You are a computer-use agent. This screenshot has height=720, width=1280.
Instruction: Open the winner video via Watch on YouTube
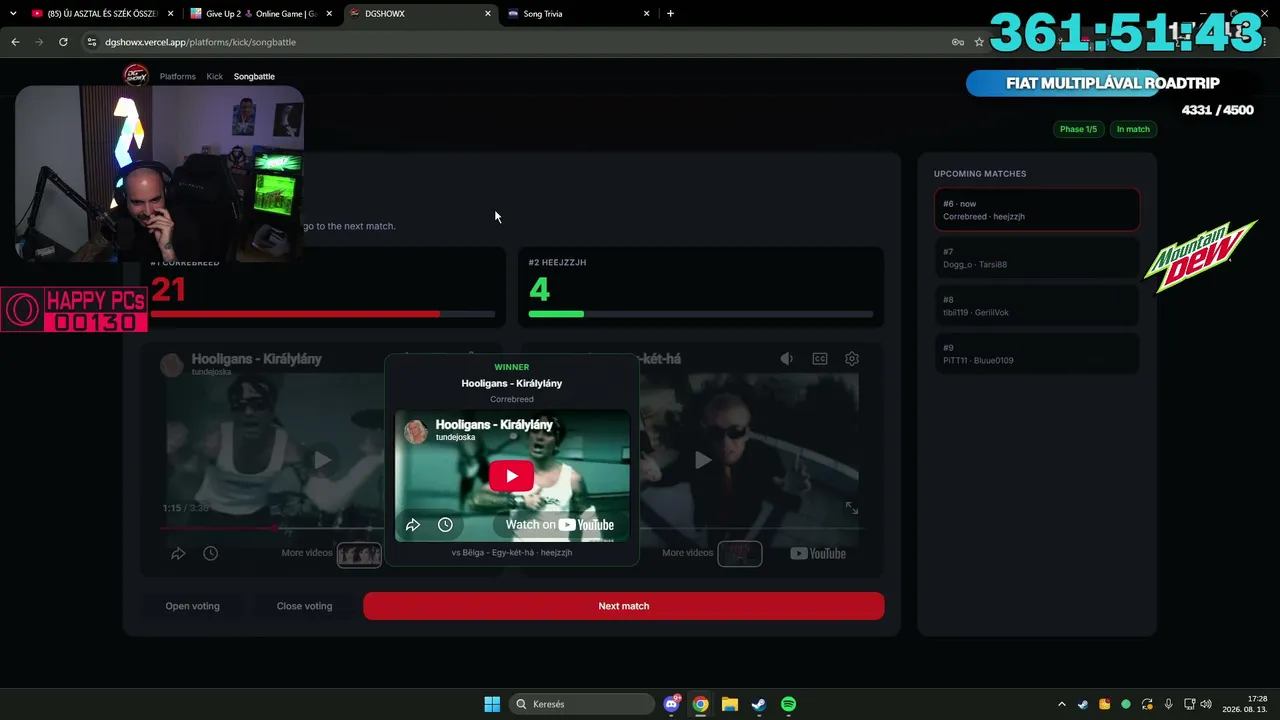click(x=559, y=525)
